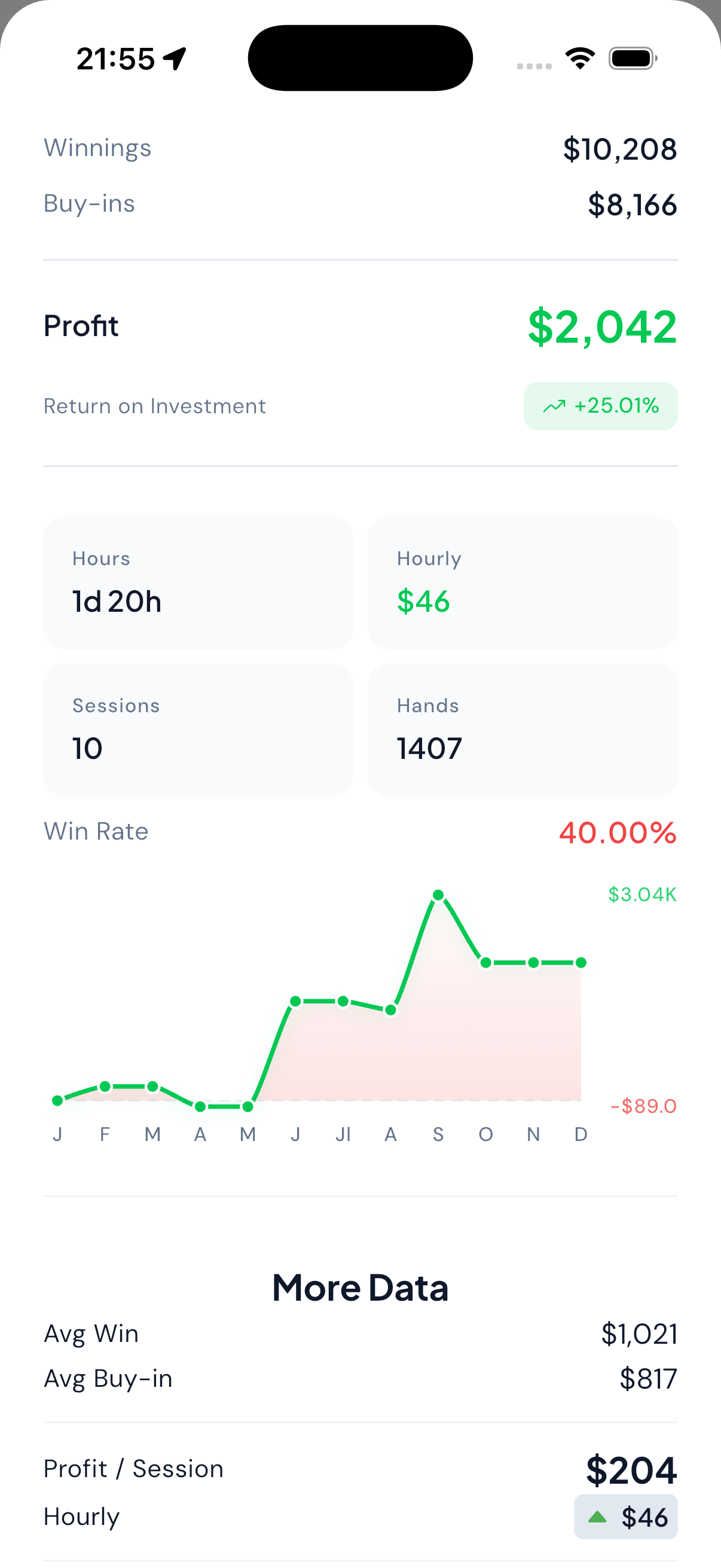This screenshot has width=721, height=1568.
Task: Tap the green up triangle beside $46
Action: coord(597,1517)
